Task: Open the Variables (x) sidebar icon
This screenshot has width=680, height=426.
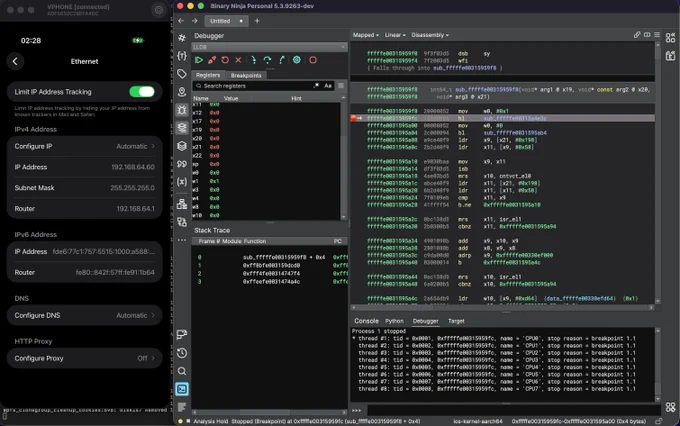Action: click(x=182, y=182)
